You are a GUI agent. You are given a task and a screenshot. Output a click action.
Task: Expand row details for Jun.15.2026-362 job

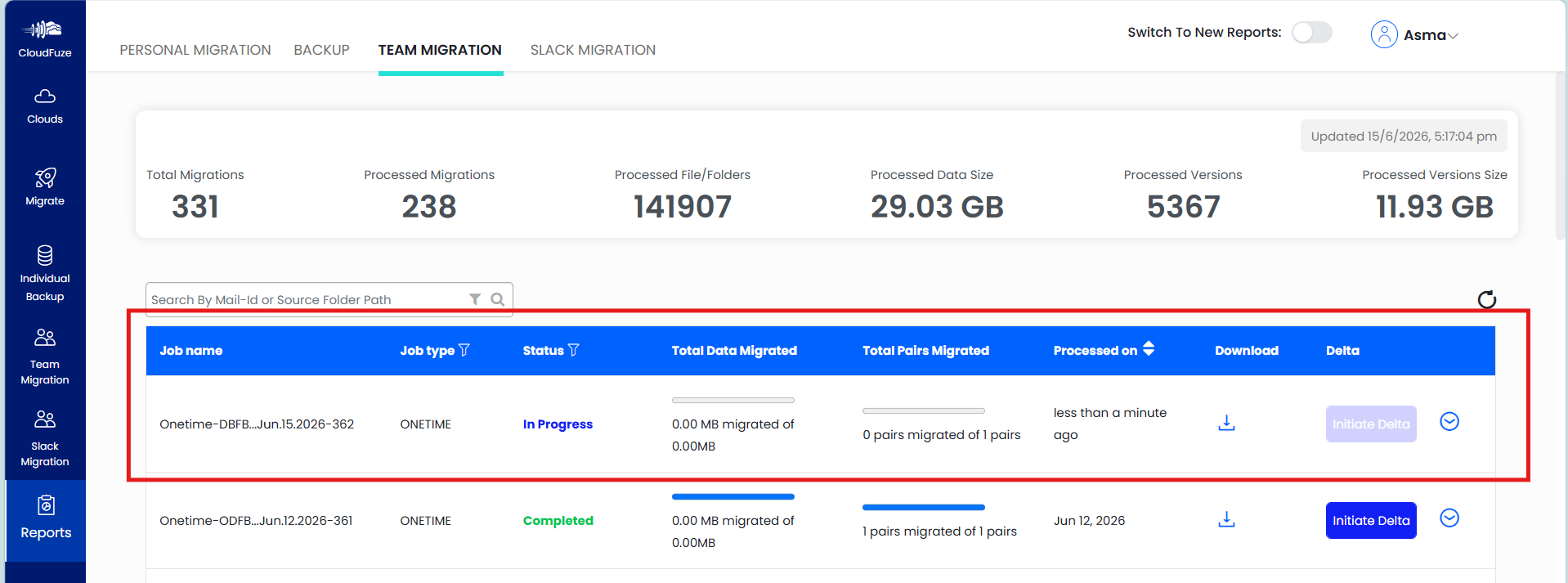1449,421
